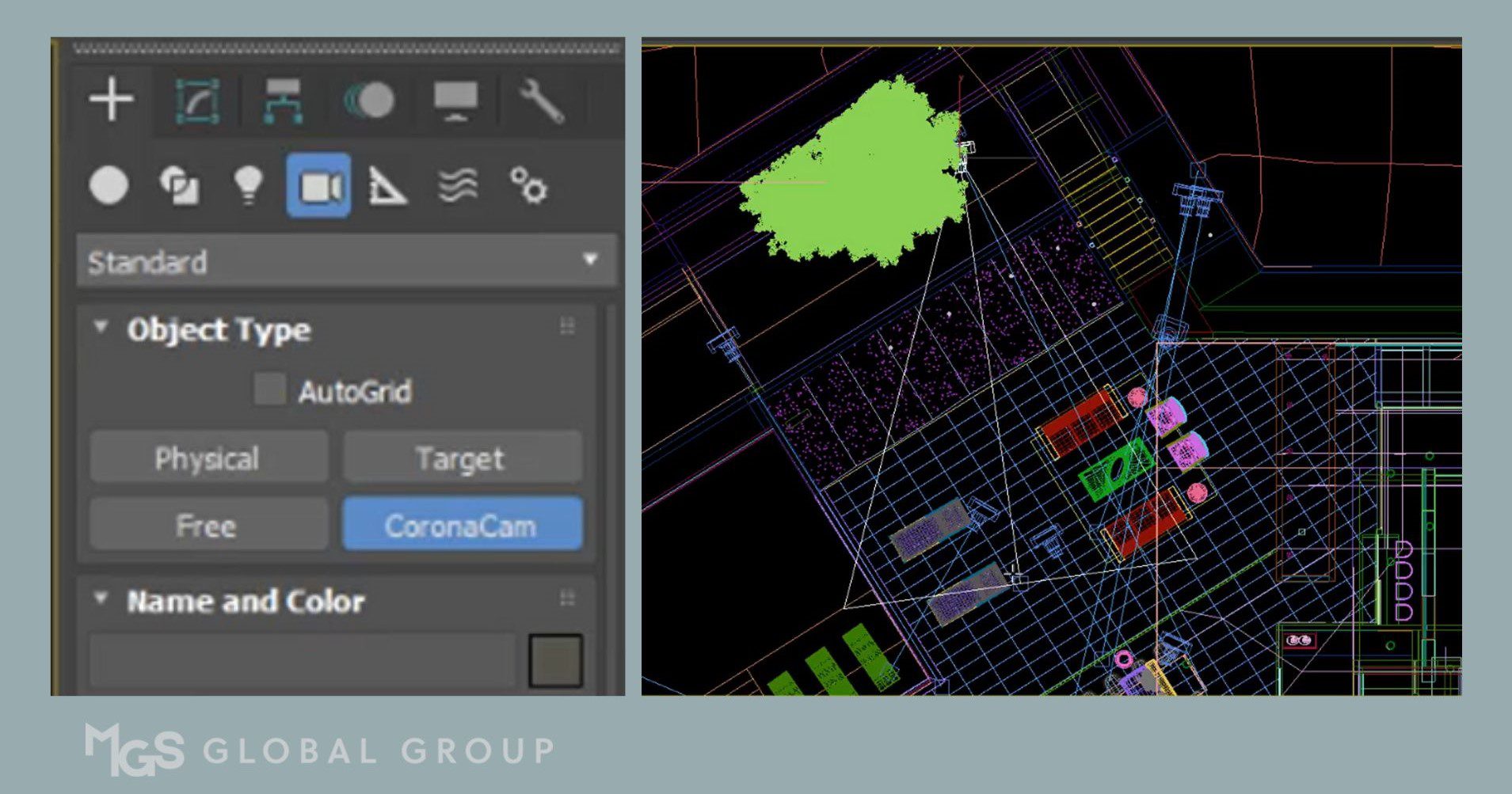1512x794 pixels.
Task: Collapse the Object Type rollout
Action: tap(101, 329)
